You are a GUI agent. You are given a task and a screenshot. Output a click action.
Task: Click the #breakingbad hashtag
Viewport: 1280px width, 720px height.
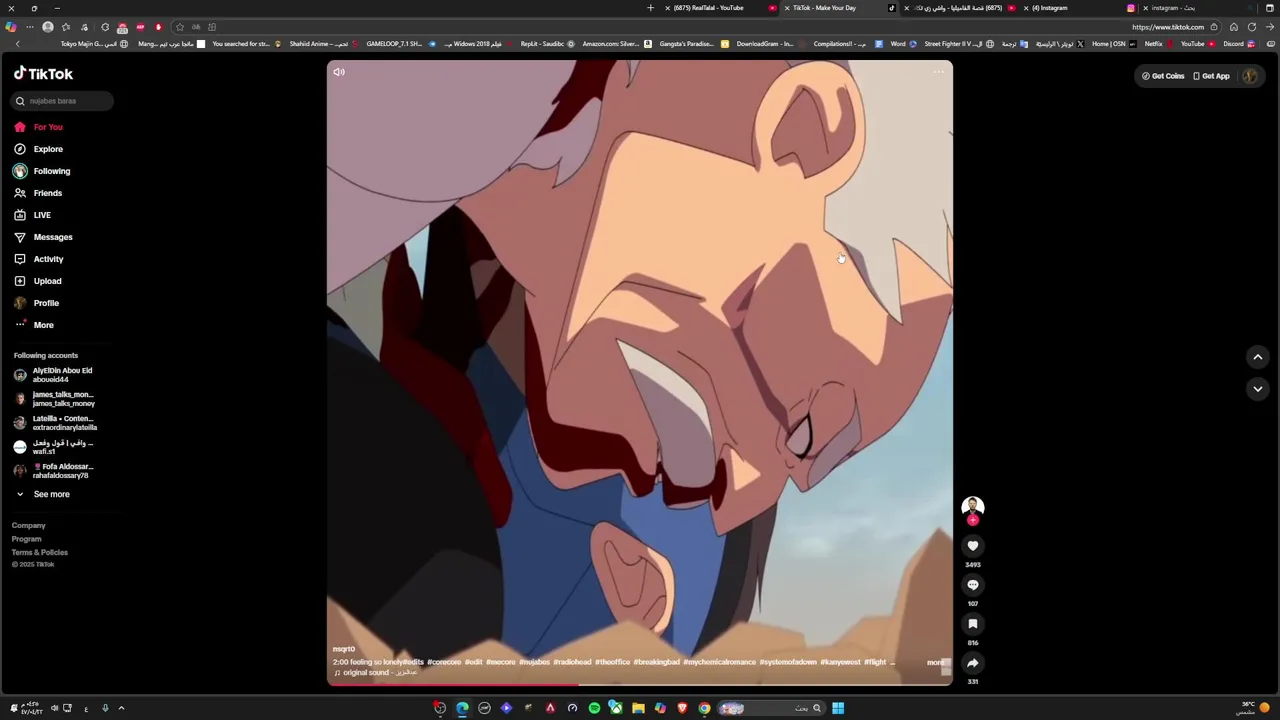point(657,662)
